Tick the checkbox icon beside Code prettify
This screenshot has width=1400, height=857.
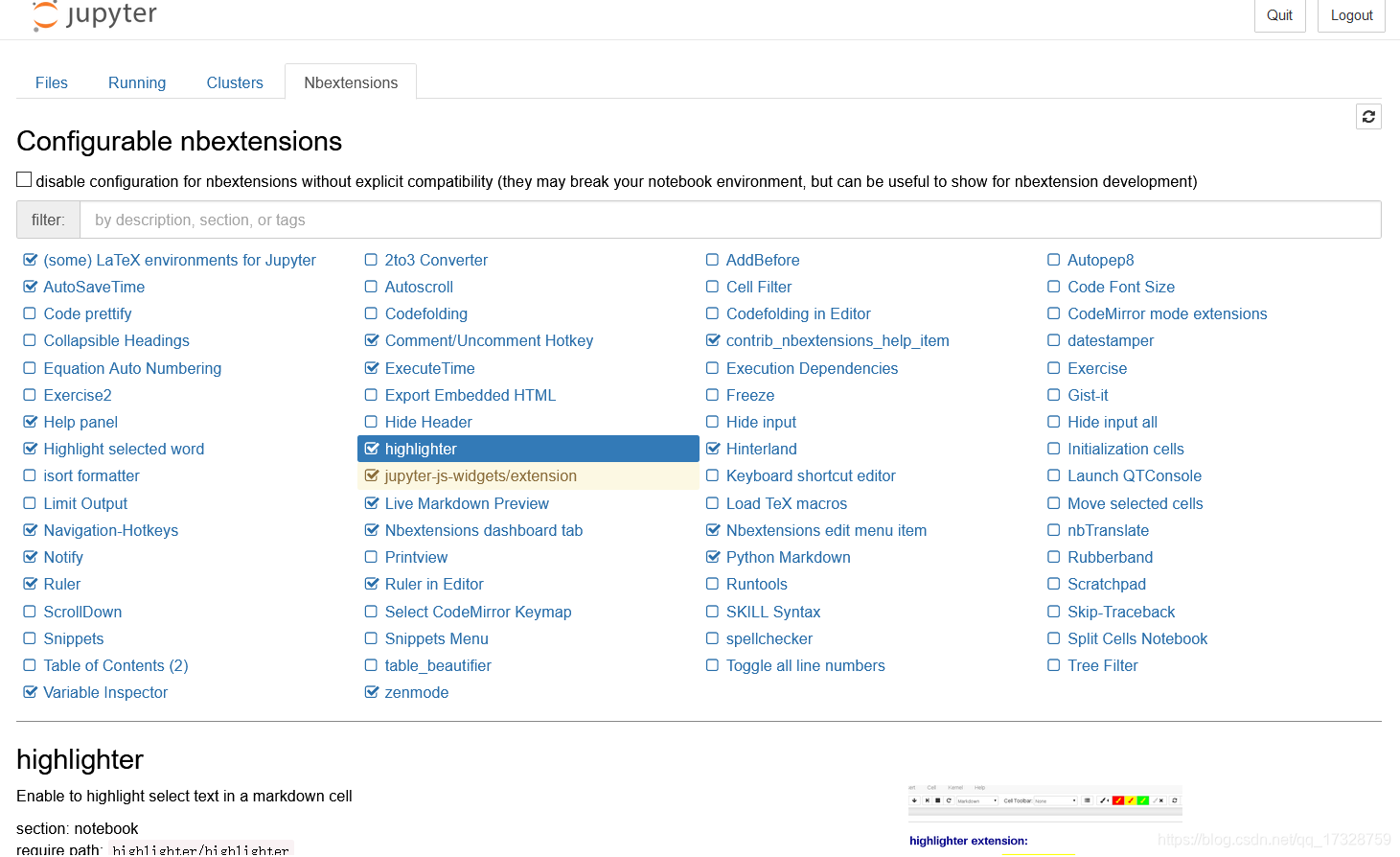pyautogui.click(x=30, y=313)
